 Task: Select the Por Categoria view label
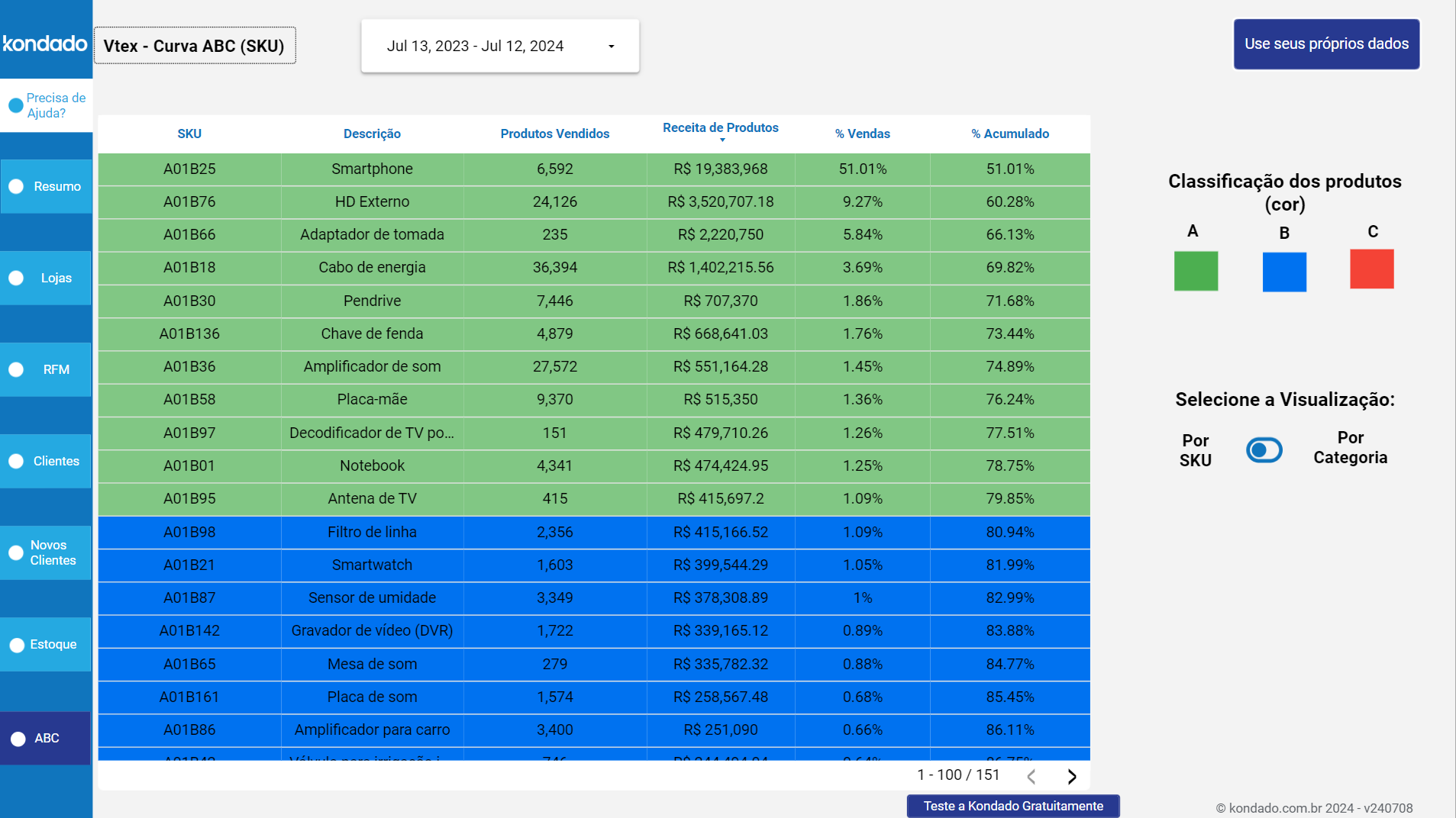pyautogui.click(x=1349, y=448)
